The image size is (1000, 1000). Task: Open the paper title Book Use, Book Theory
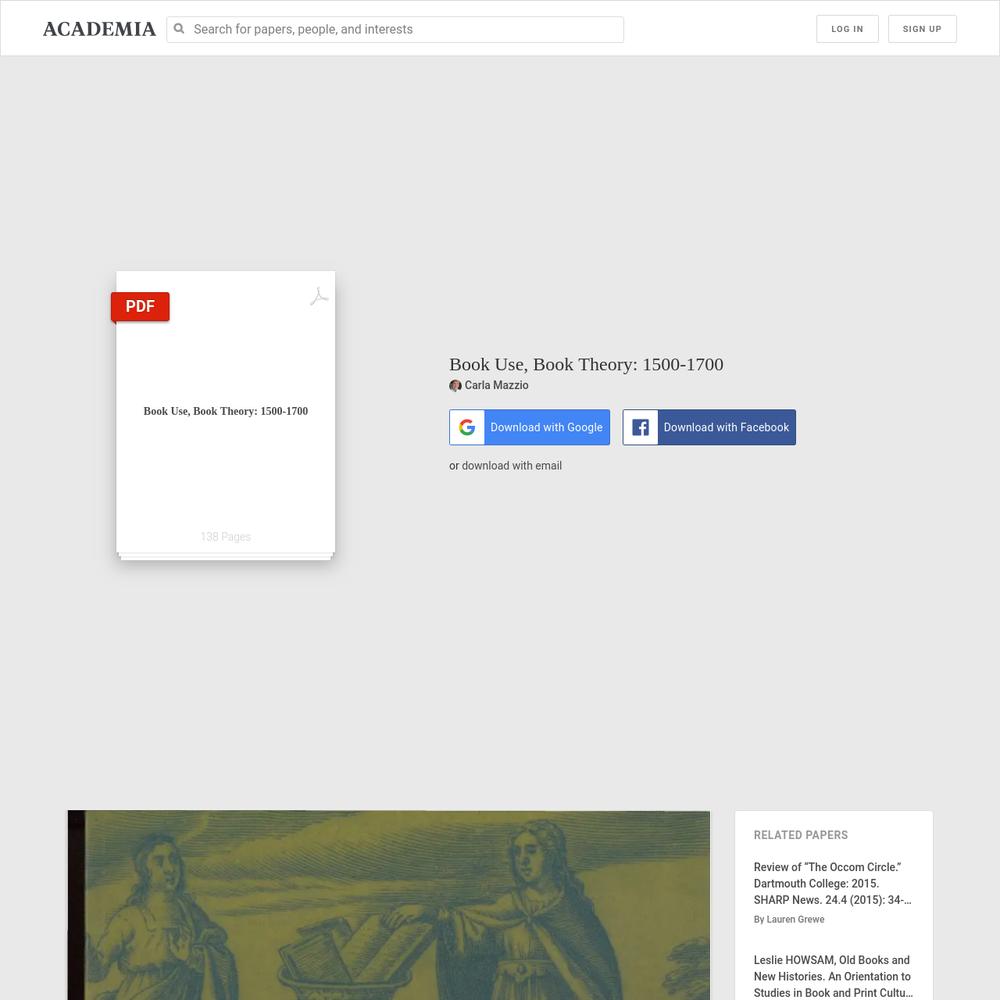586,364
